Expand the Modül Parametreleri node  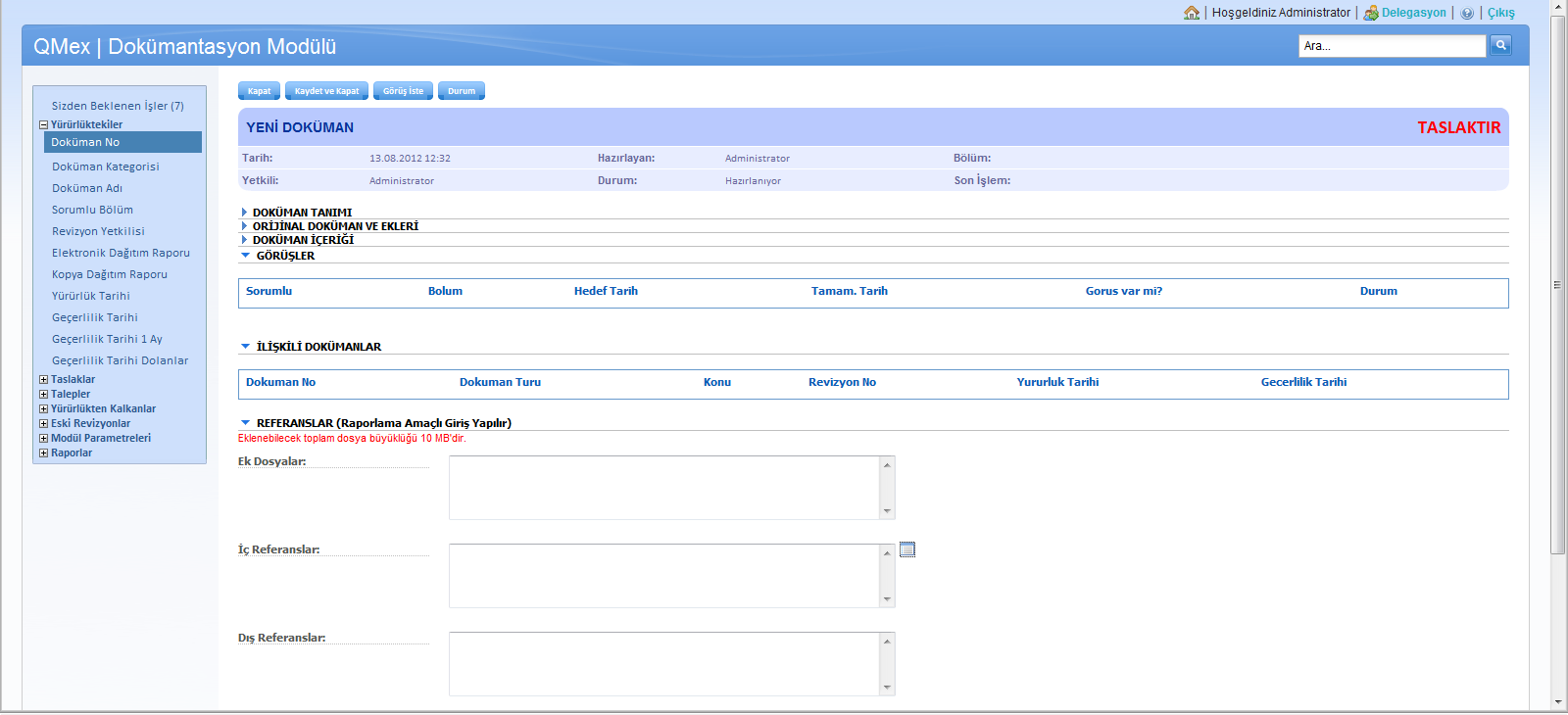(x=43, y=439)
